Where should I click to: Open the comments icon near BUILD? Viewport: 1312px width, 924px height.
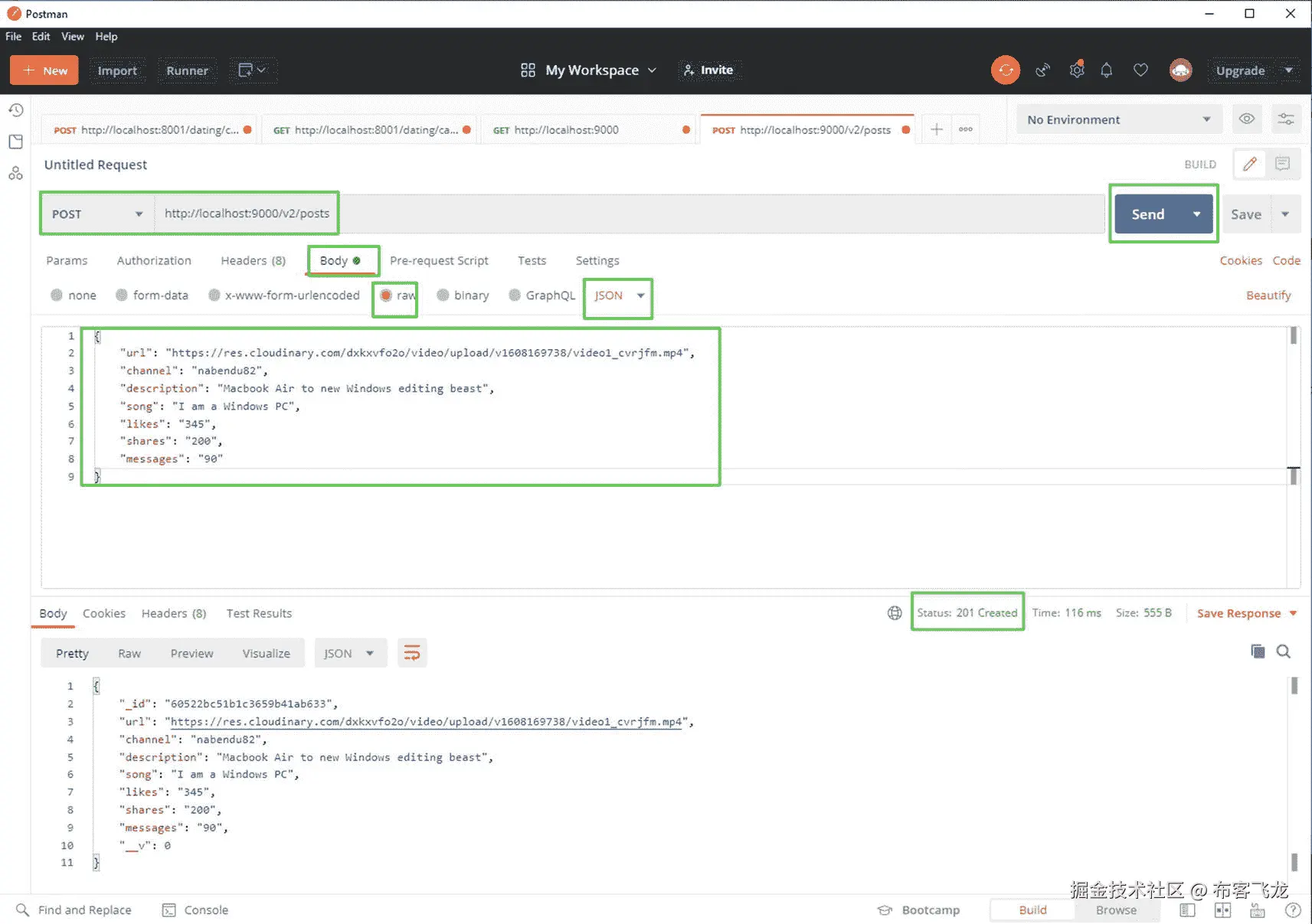(x=1283, y=164)
